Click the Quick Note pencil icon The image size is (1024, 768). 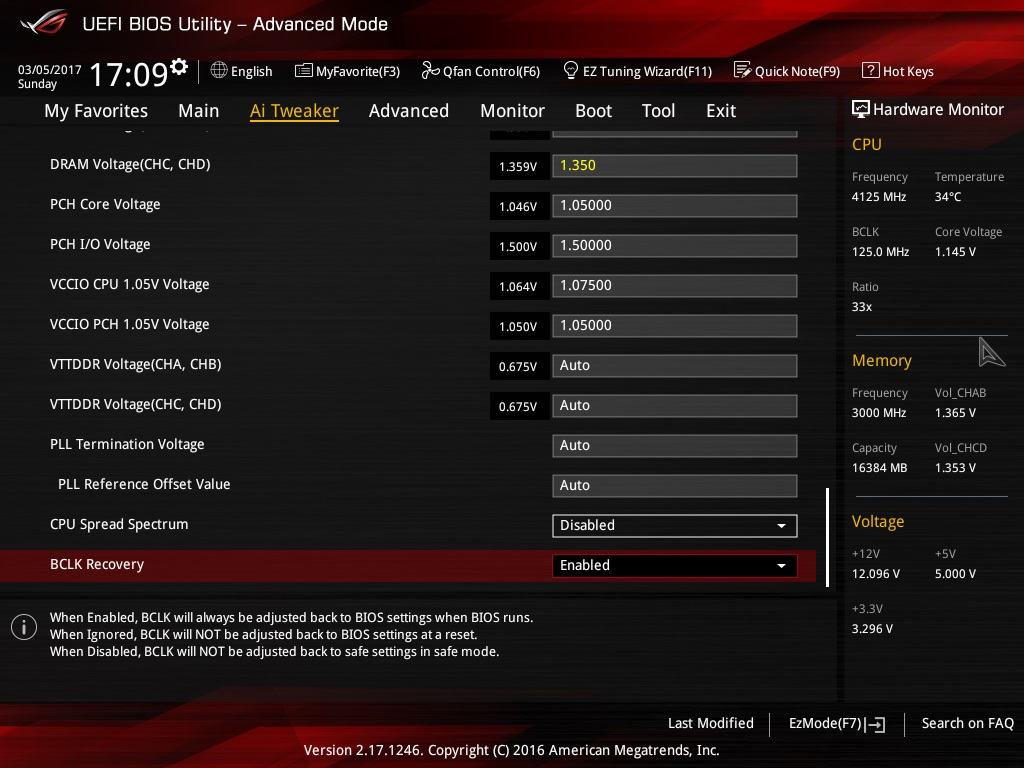click(x=742, y=70)
